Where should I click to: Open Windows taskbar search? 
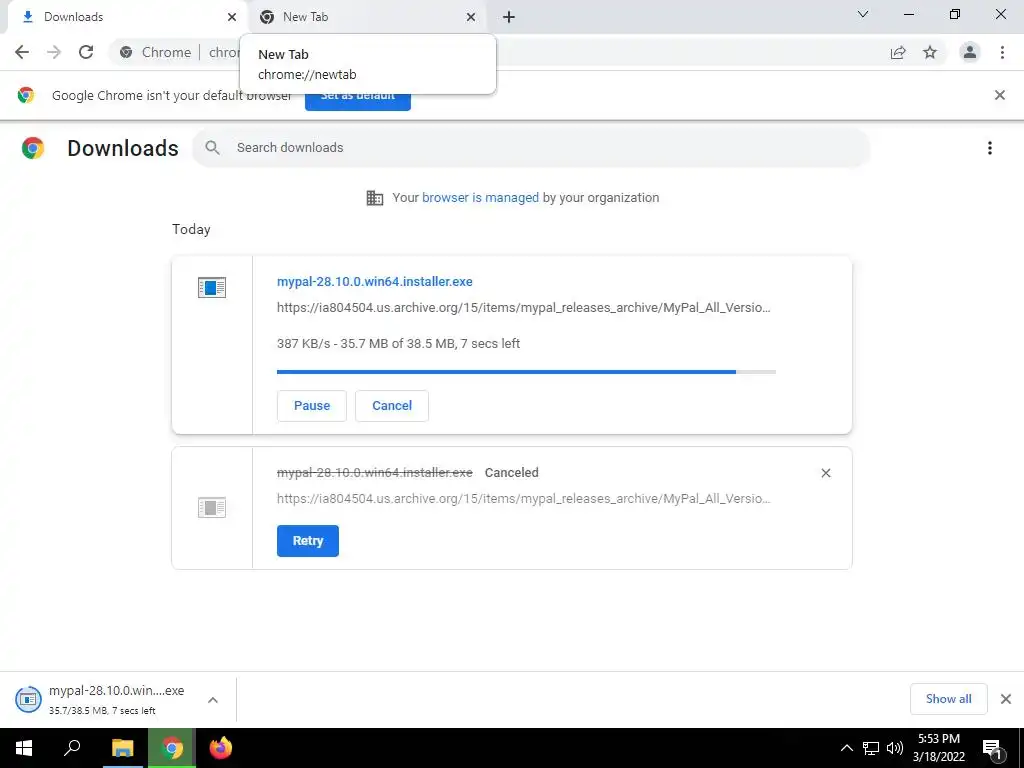[72, 748]
